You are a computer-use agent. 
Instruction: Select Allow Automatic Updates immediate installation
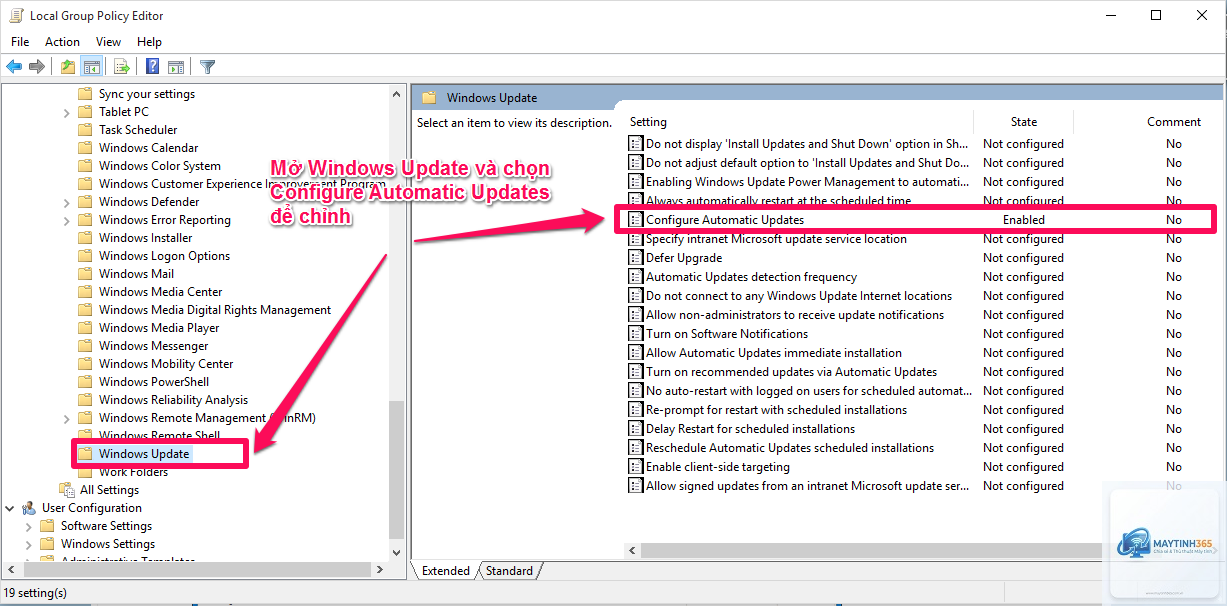click(x=773, y=353)
